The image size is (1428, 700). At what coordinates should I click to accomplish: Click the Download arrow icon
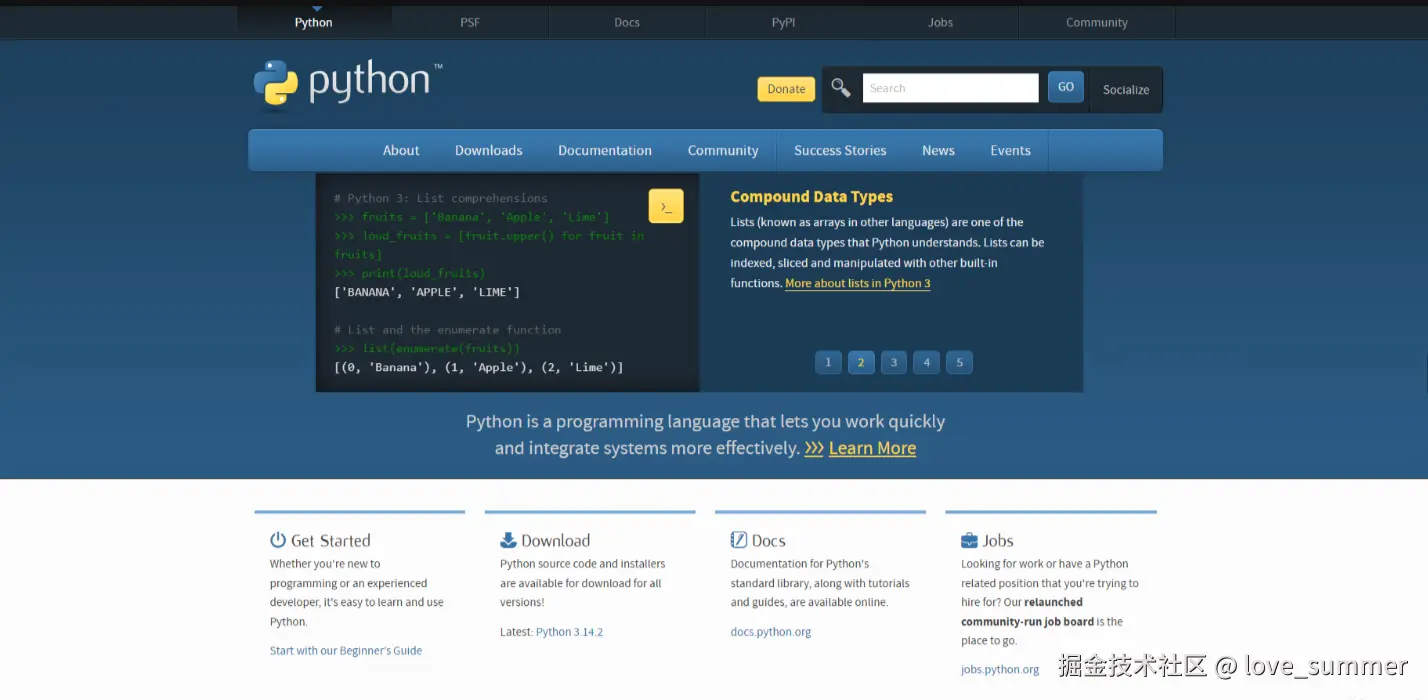[508, 540]
